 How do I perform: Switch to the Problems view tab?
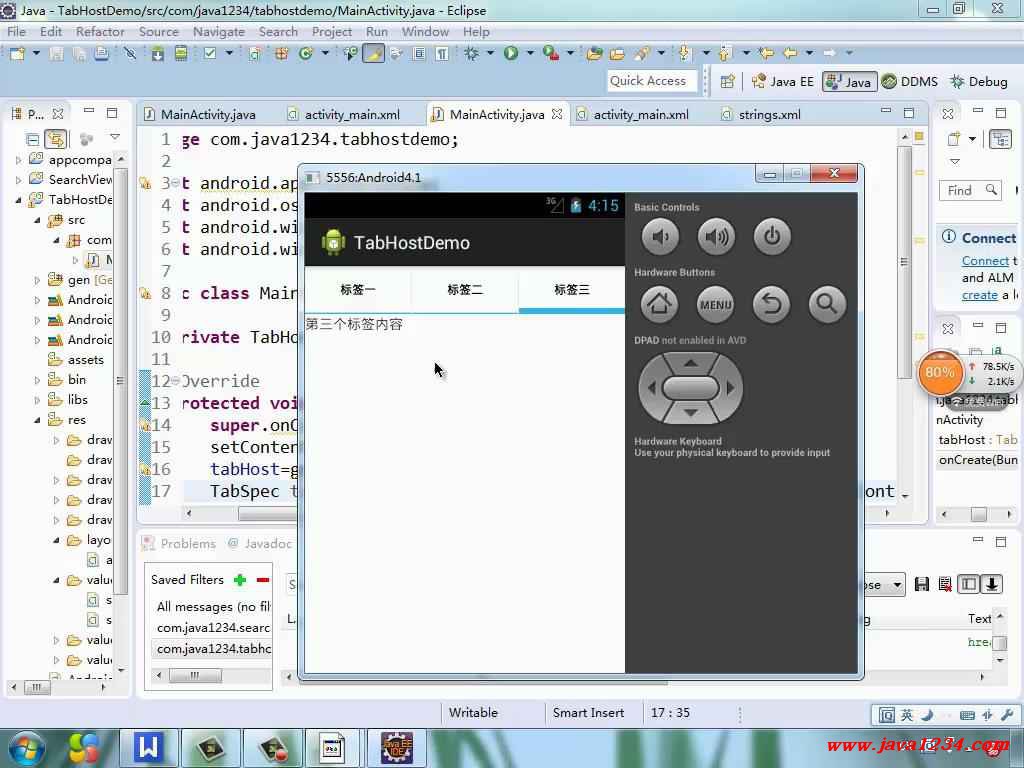tap(180, 543)
